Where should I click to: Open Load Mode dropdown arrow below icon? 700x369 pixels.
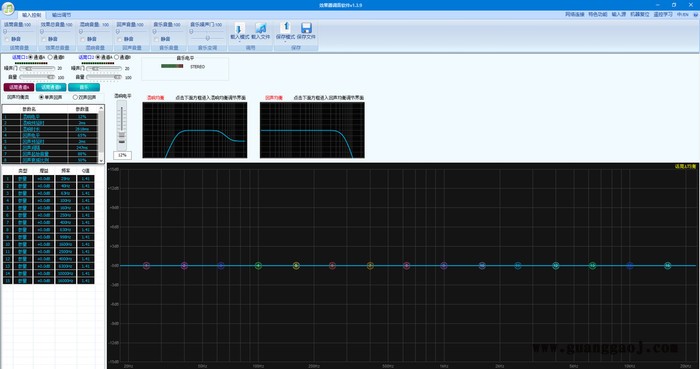point(239,41)
